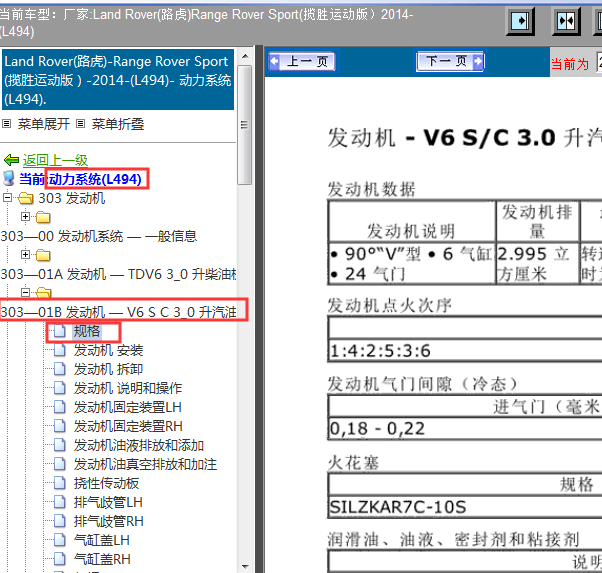Click page icon beside 规格
This screenshot has width=602, height=573.
(60, 331)
